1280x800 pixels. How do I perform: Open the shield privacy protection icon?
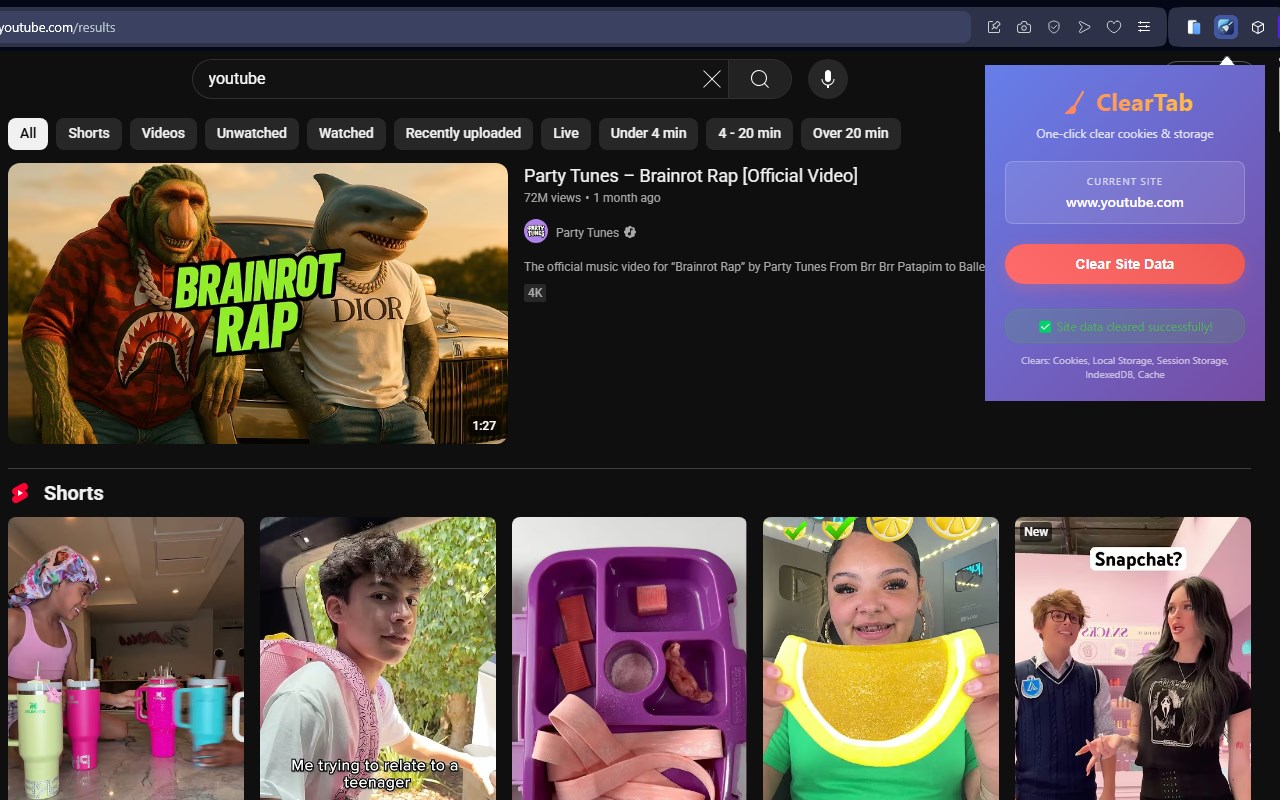(1054, 27)
